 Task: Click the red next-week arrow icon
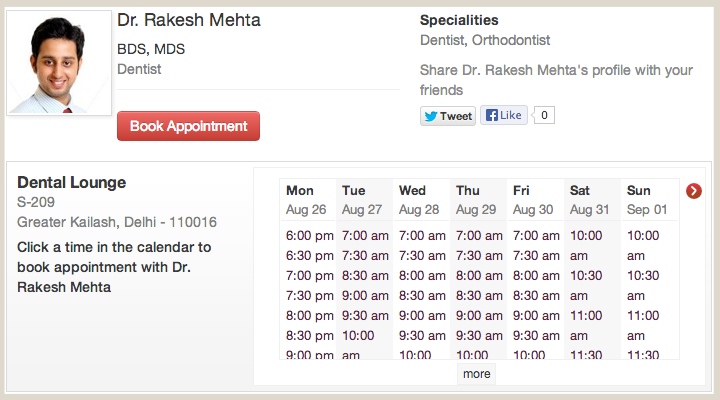tap(694, 191)
